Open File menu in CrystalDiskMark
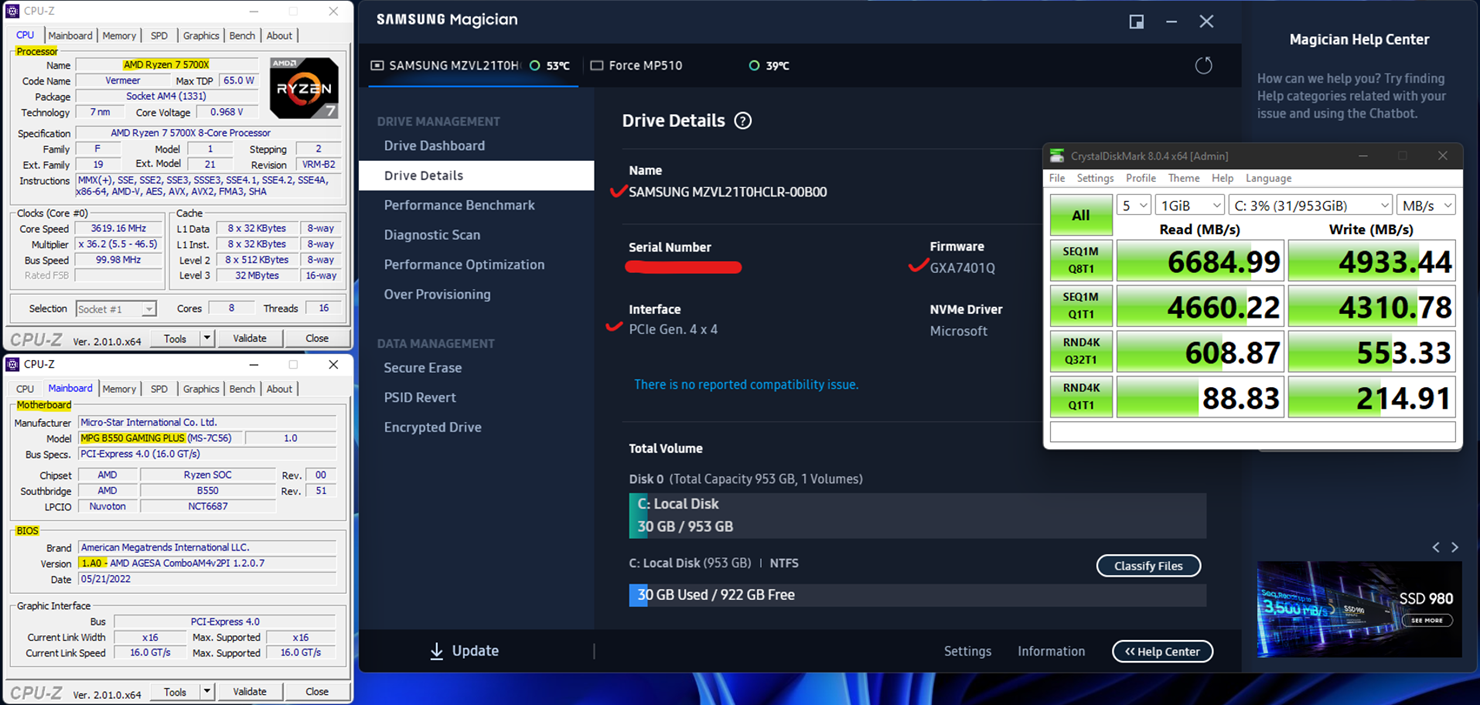1480x705 pixels. 1057,178
